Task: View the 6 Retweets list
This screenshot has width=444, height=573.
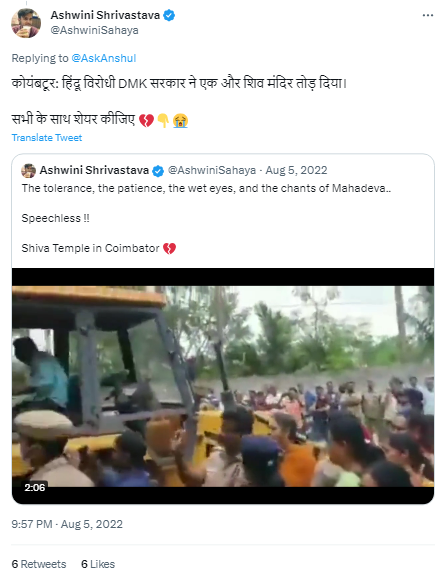Action: click(39, 564)
